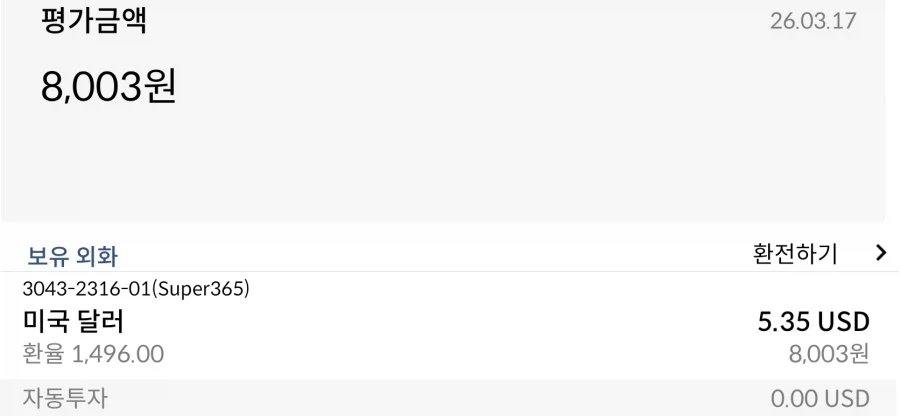Tap the exchange rate value 1,496.00
This screenshot has height=416, width=900.
point(118,353)
